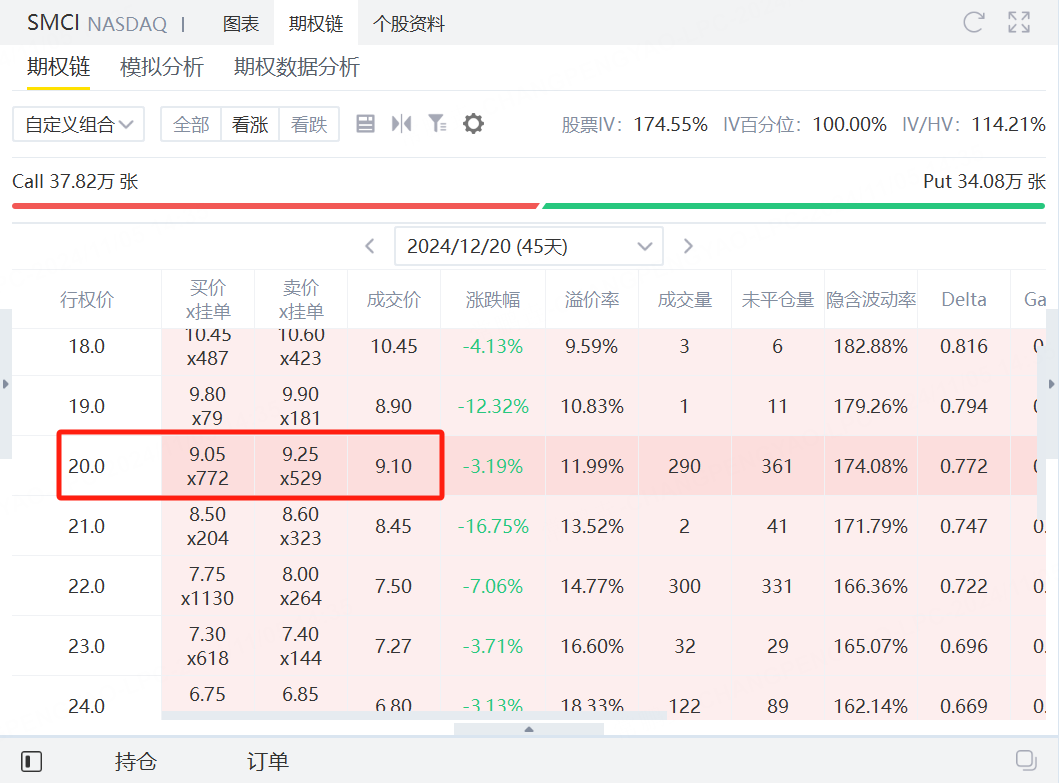Open the 持仓 bottom tab
The width and height of the screenshot is (1059, 783).
click(x=136, y=761)
